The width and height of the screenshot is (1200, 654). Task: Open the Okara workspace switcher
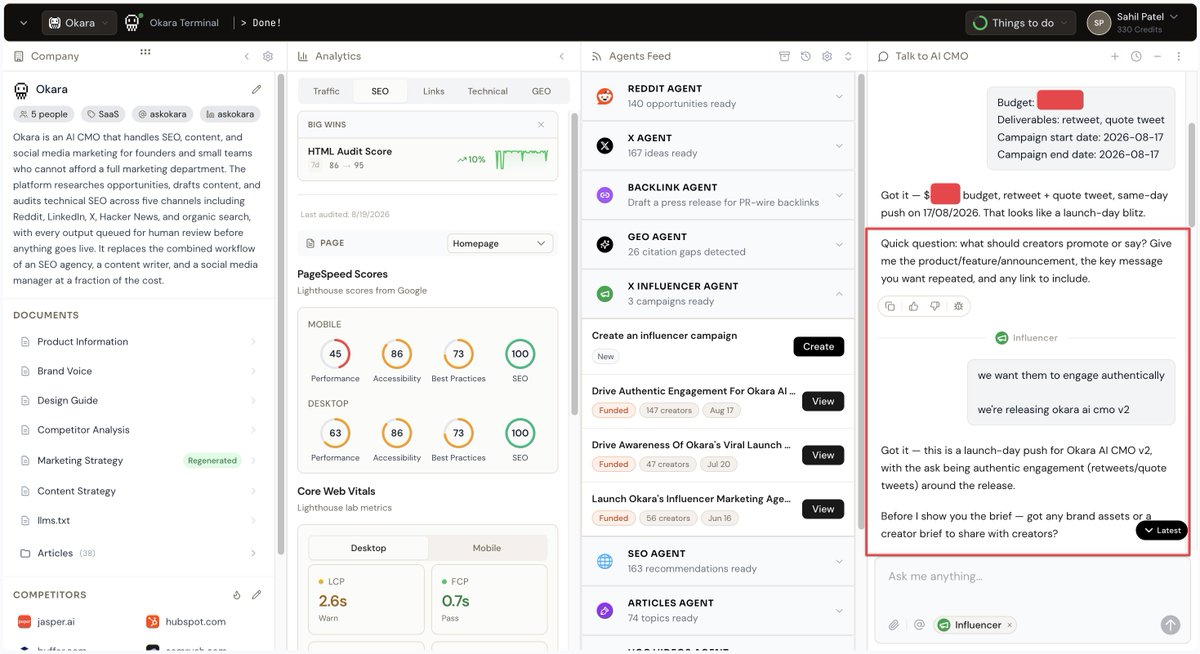[80, 23]
